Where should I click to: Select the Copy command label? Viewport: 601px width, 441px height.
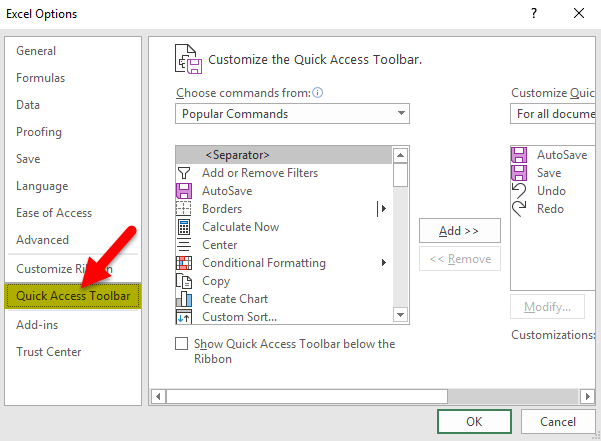pos(216,281)
